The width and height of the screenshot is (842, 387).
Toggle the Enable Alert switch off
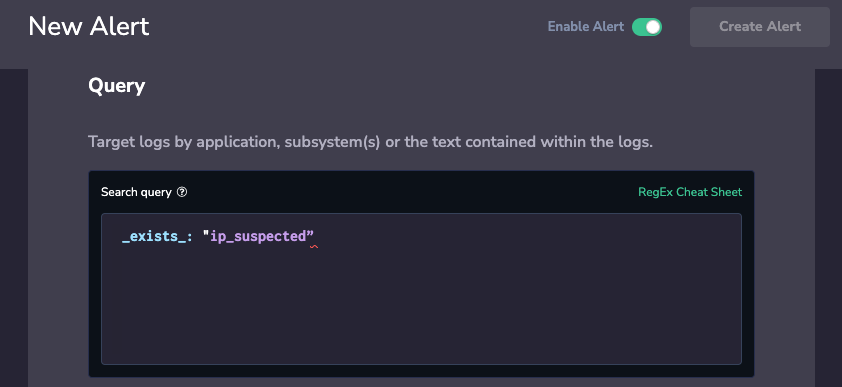[647, 27]
